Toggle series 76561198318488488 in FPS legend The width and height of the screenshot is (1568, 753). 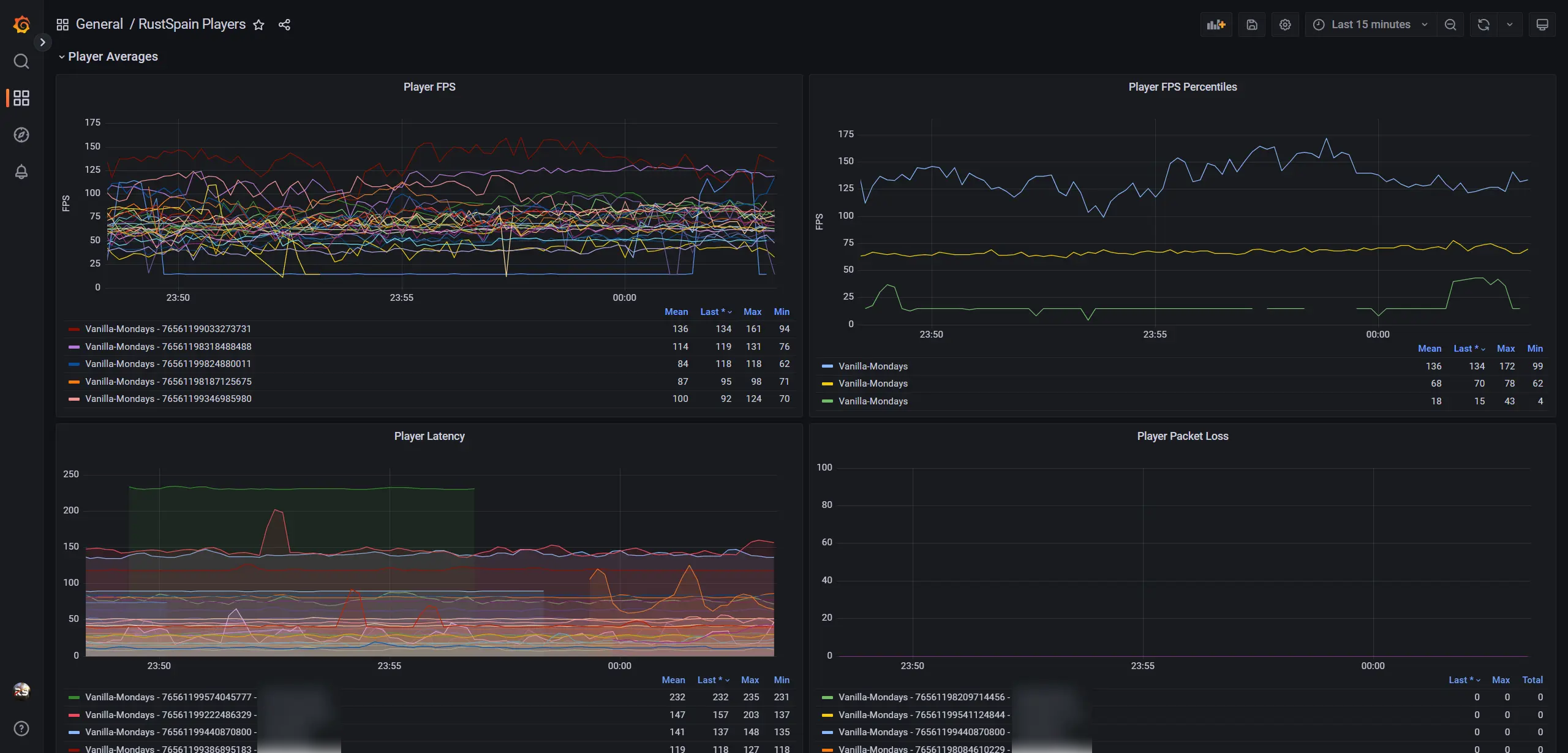(x=168, y=347)
